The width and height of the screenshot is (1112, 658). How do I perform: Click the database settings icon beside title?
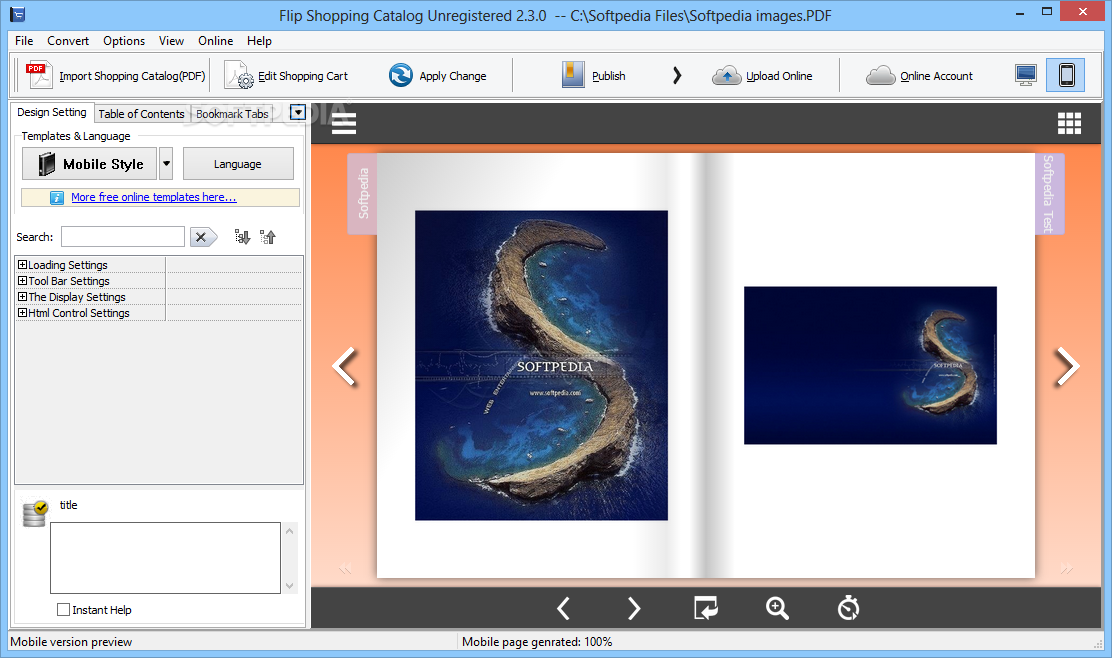[34, 513]
